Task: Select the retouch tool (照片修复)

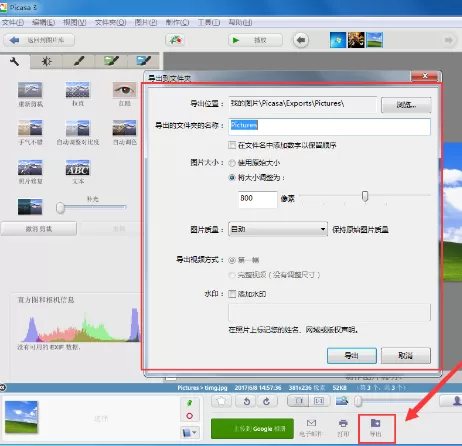Action: point(30,172)
